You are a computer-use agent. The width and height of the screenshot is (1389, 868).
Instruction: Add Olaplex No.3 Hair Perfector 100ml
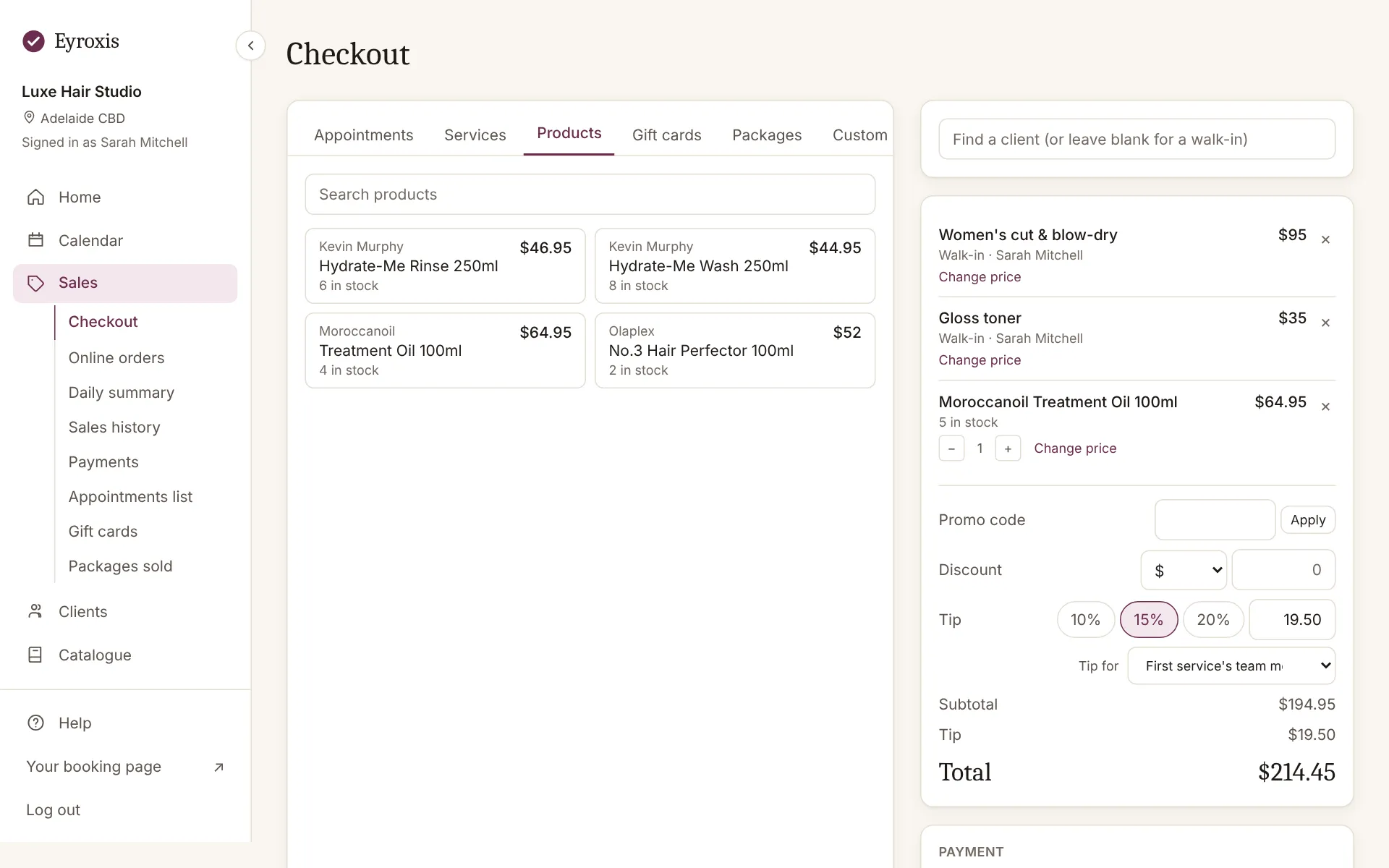coord(735,351)
